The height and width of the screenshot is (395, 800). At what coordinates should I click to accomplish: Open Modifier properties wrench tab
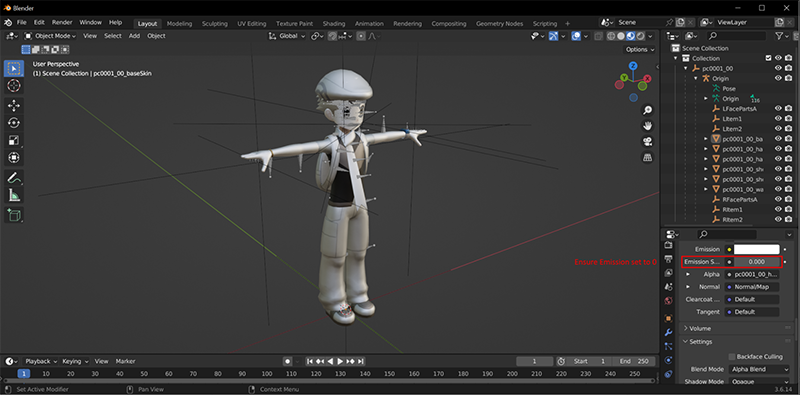point(668,333)
